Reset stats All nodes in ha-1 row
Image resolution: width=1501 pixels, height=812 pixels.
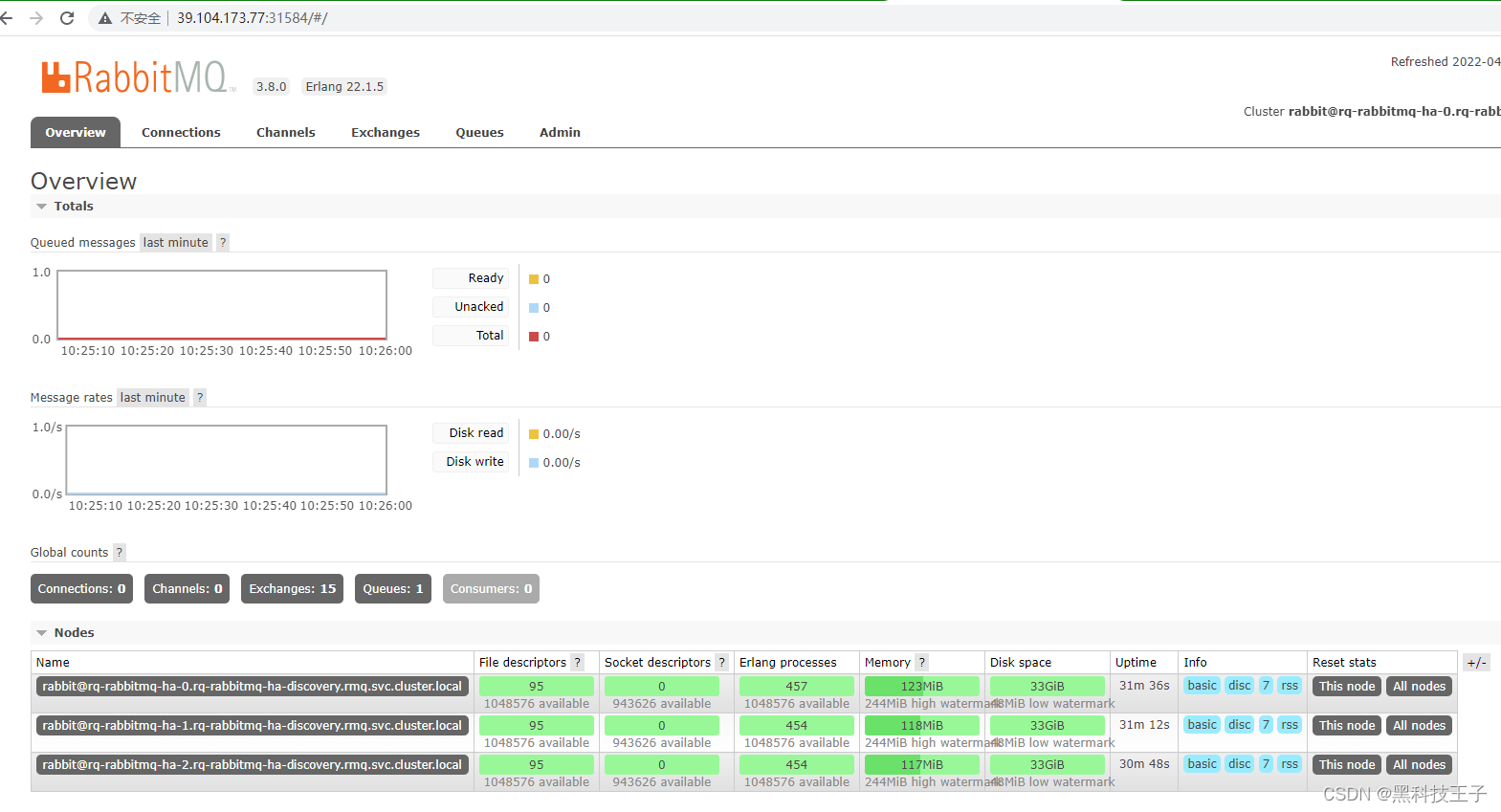tap(1419, 726)
